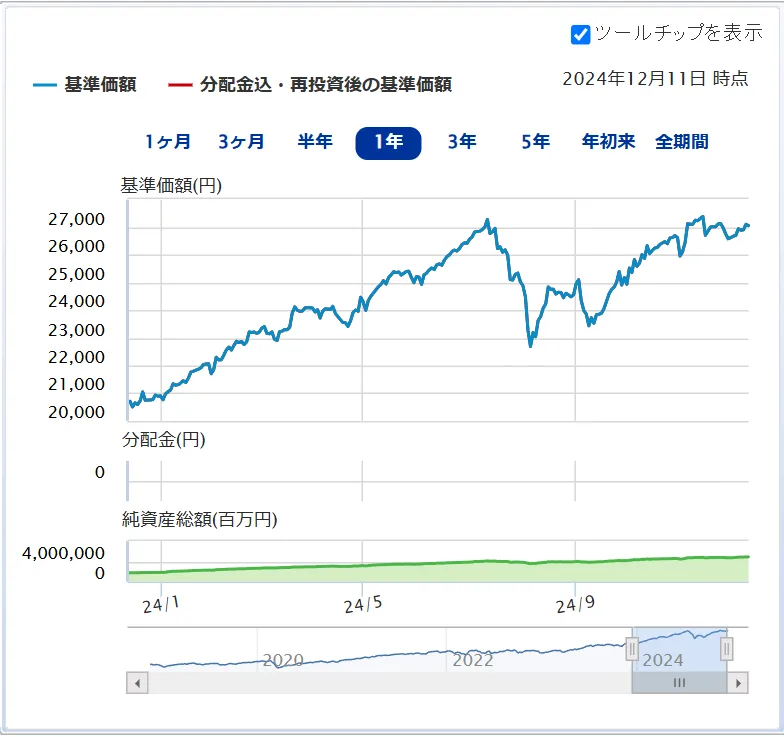The height and width of the screenshot is (737, 784).
Task: Click the scrollbar thumb with grip lines
Action: point(679,683)
